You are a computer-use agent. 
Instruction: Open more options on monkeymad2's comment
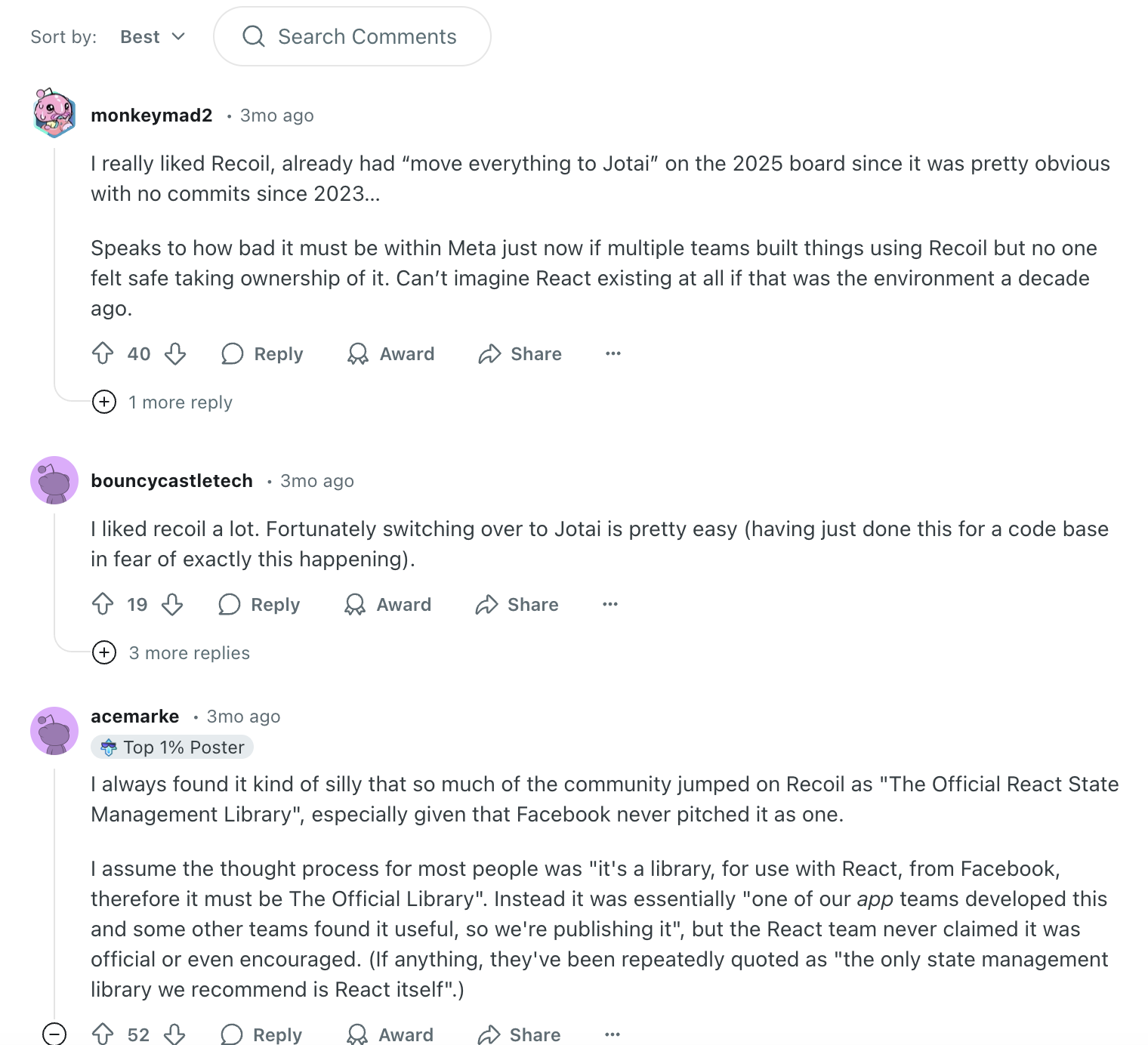pyautogui.click(x=613, y=353)
